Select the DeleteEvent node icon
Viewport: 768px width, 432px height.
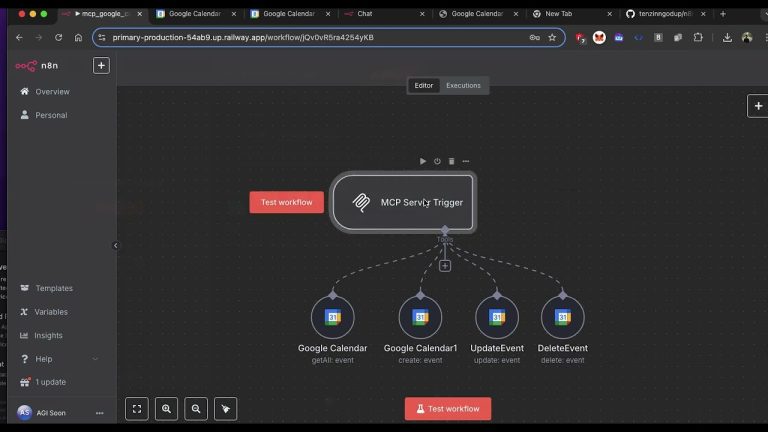pyautogui.click(x=562, y=317)
